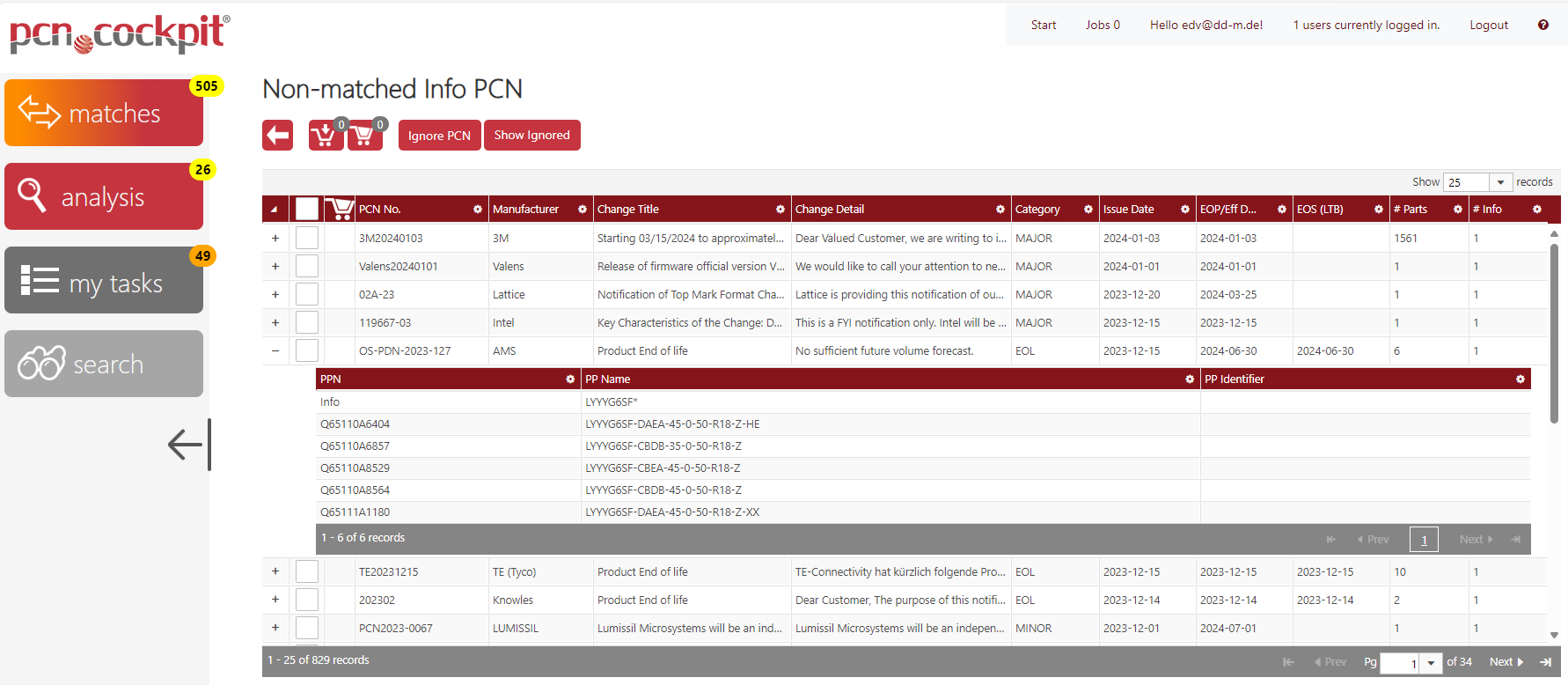Open Manufacturer column settings gear
Image resolution: width=1568 pixels, height=685 pixels.
(x=583, y=209)
